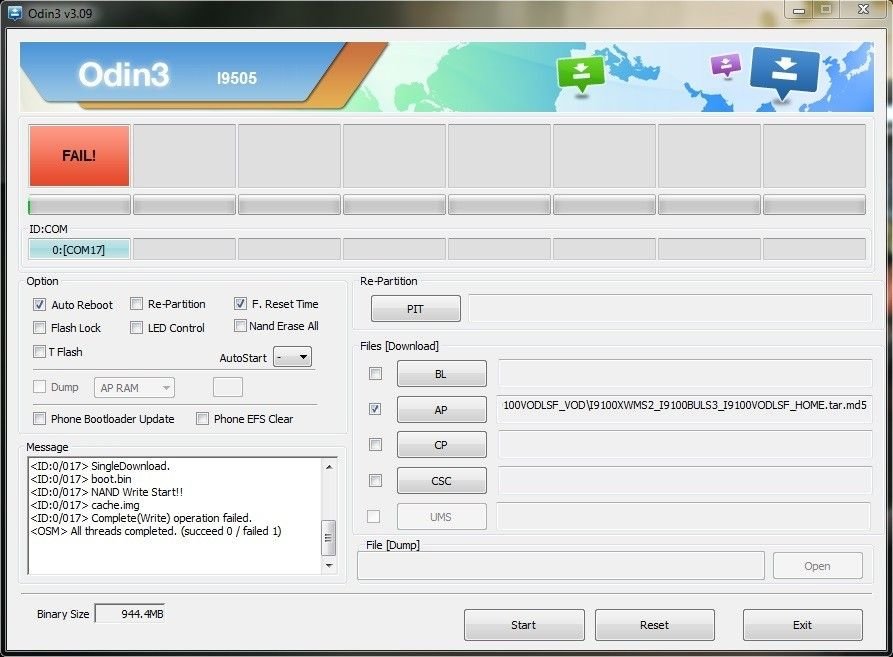Screen dimensions: 893x657
Task: Disable the Auto Reboot checkbox
Action: (40, 304)
